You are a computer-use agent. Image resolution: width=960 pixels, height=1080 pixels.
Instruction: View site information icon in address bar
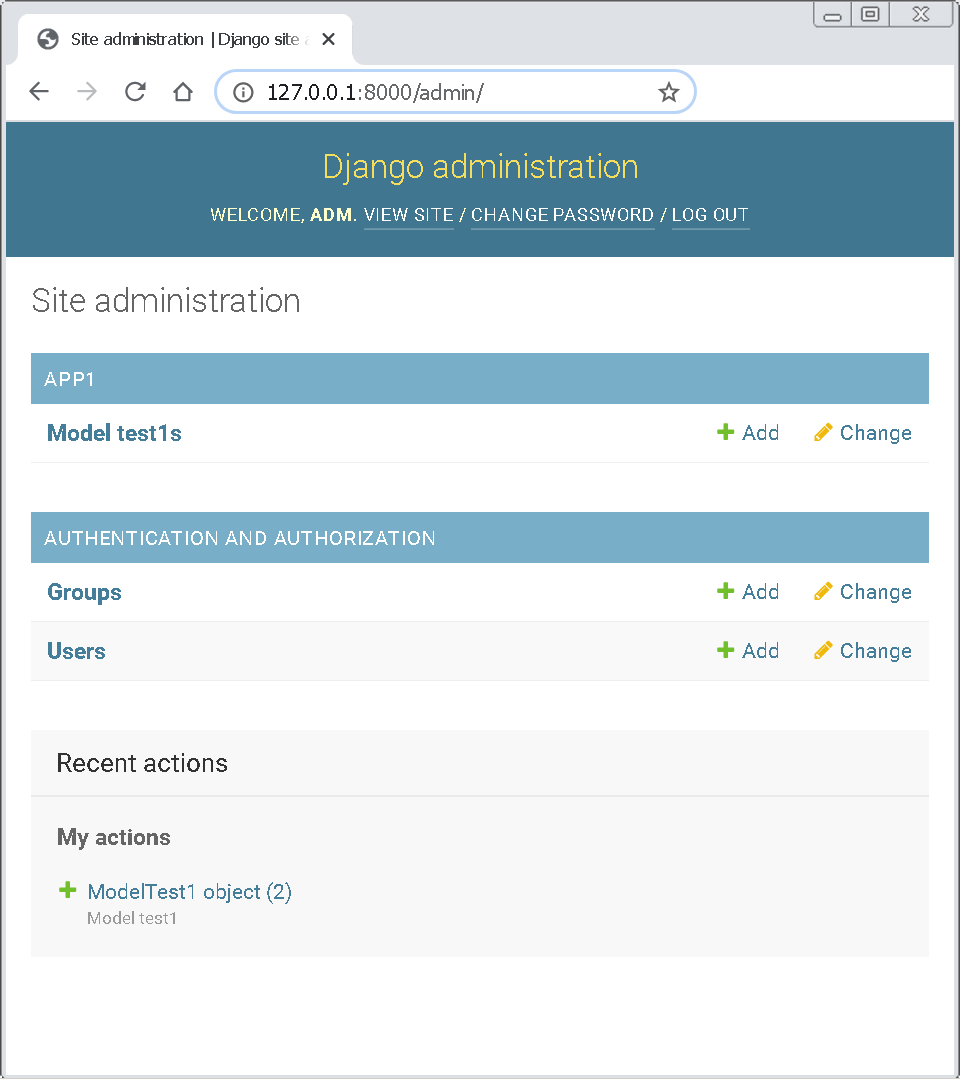pos(243,92)
